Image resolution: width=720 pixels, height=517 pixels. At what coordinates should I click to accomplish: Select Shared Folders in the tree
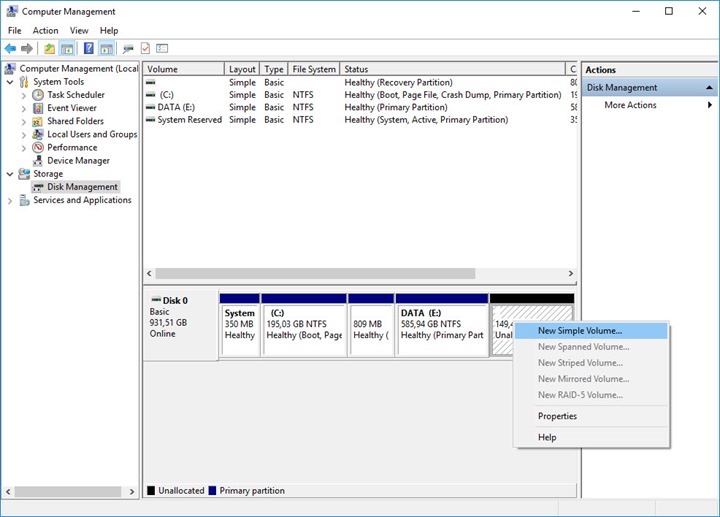75,121
